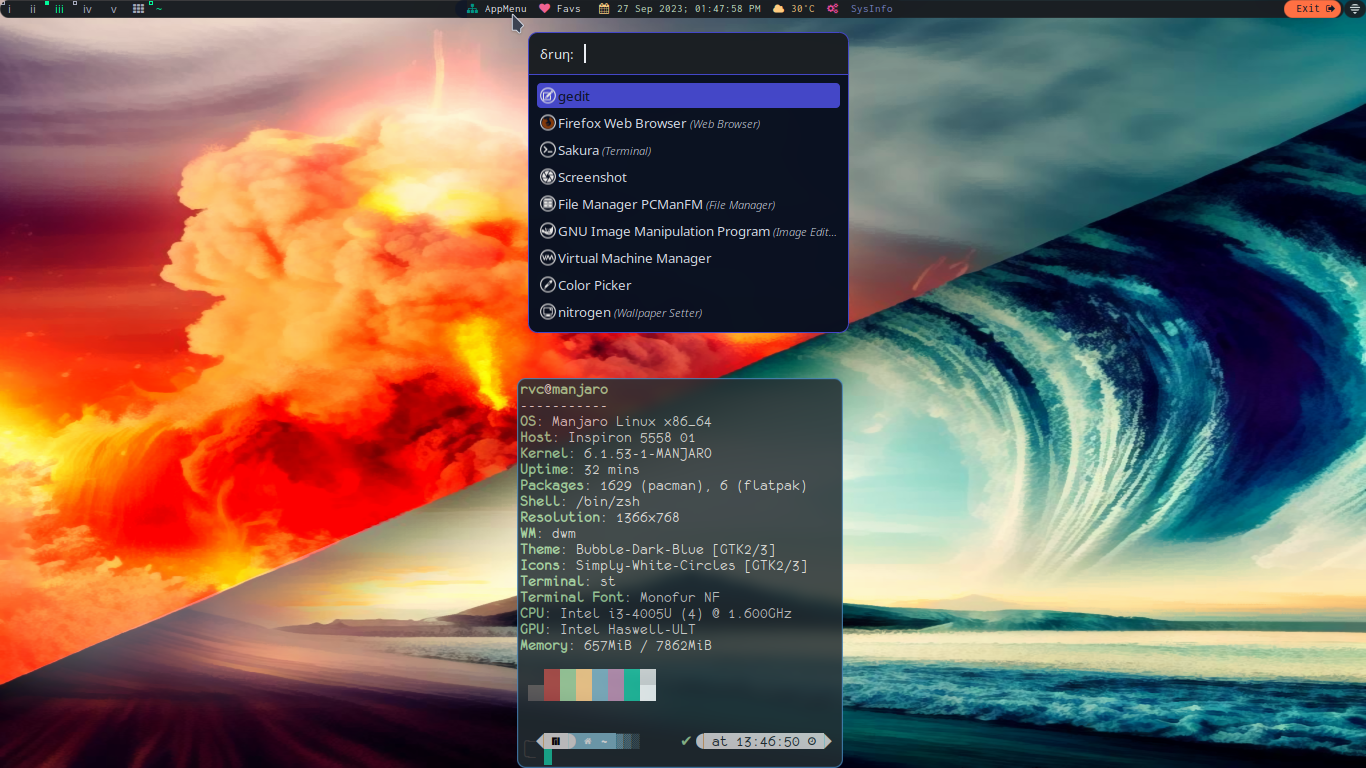Open the Favs heart menu

pyautogui.click(x=560, y=8)
